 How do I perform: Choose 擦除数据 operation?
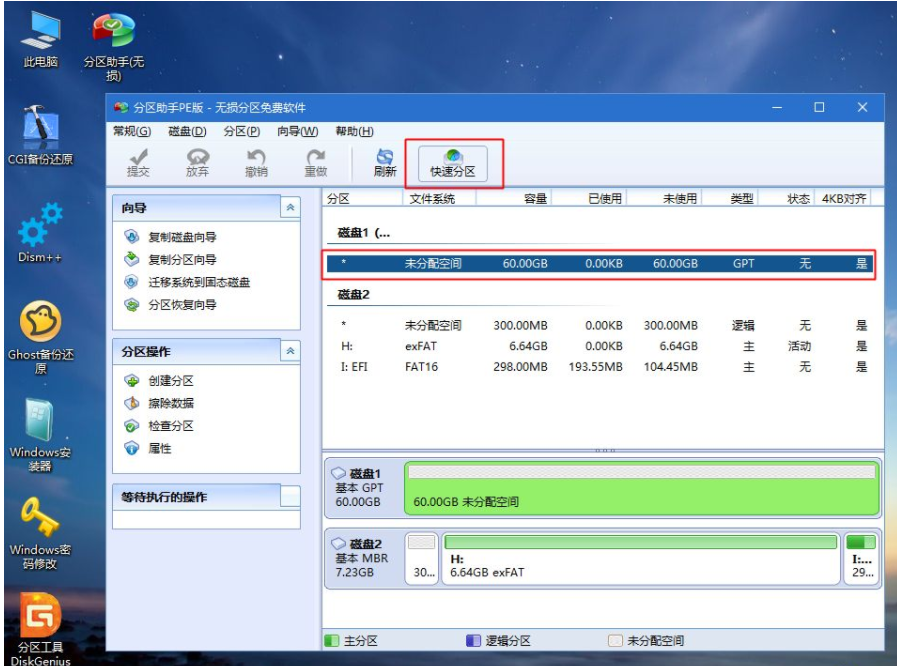(170, 403)
